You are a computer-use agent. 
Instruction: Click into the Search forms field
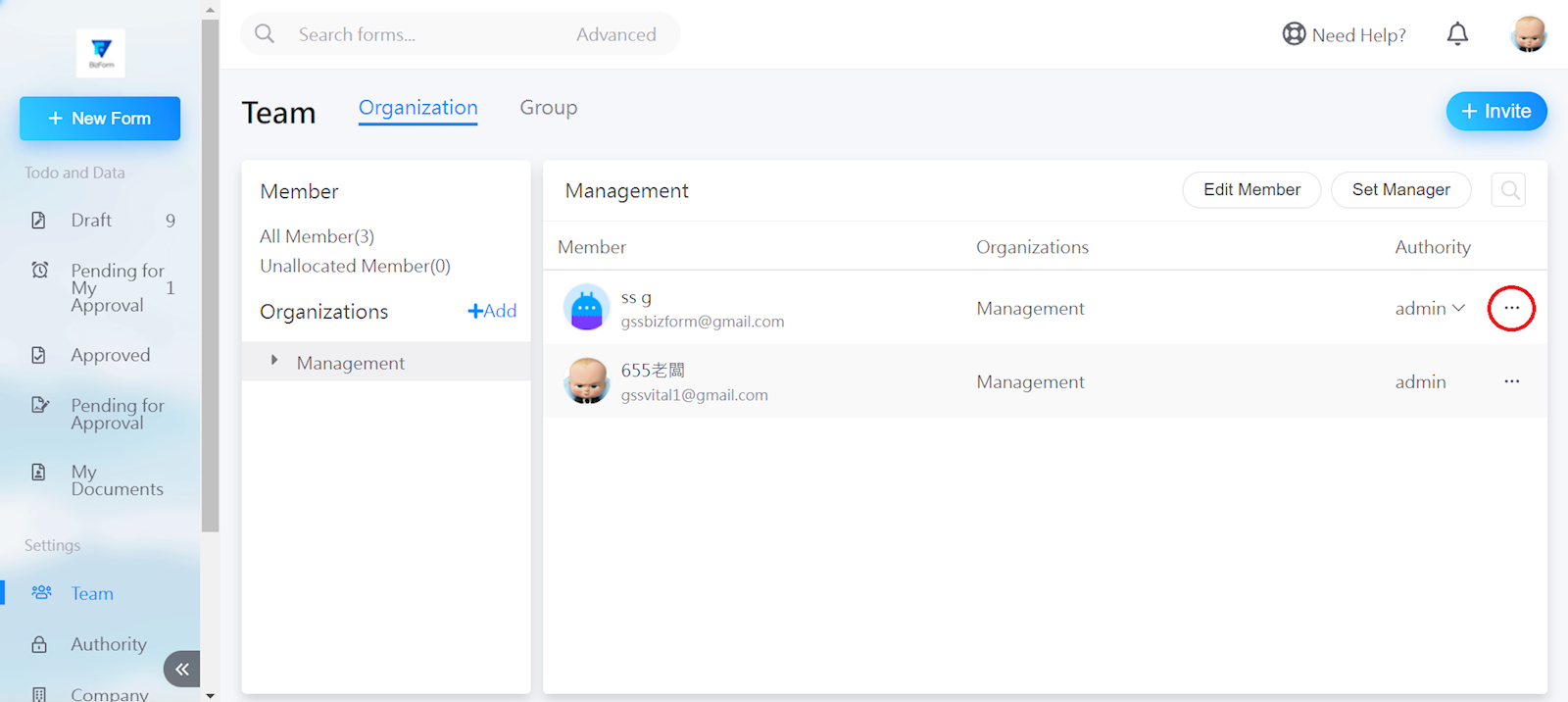click(412, 34)
